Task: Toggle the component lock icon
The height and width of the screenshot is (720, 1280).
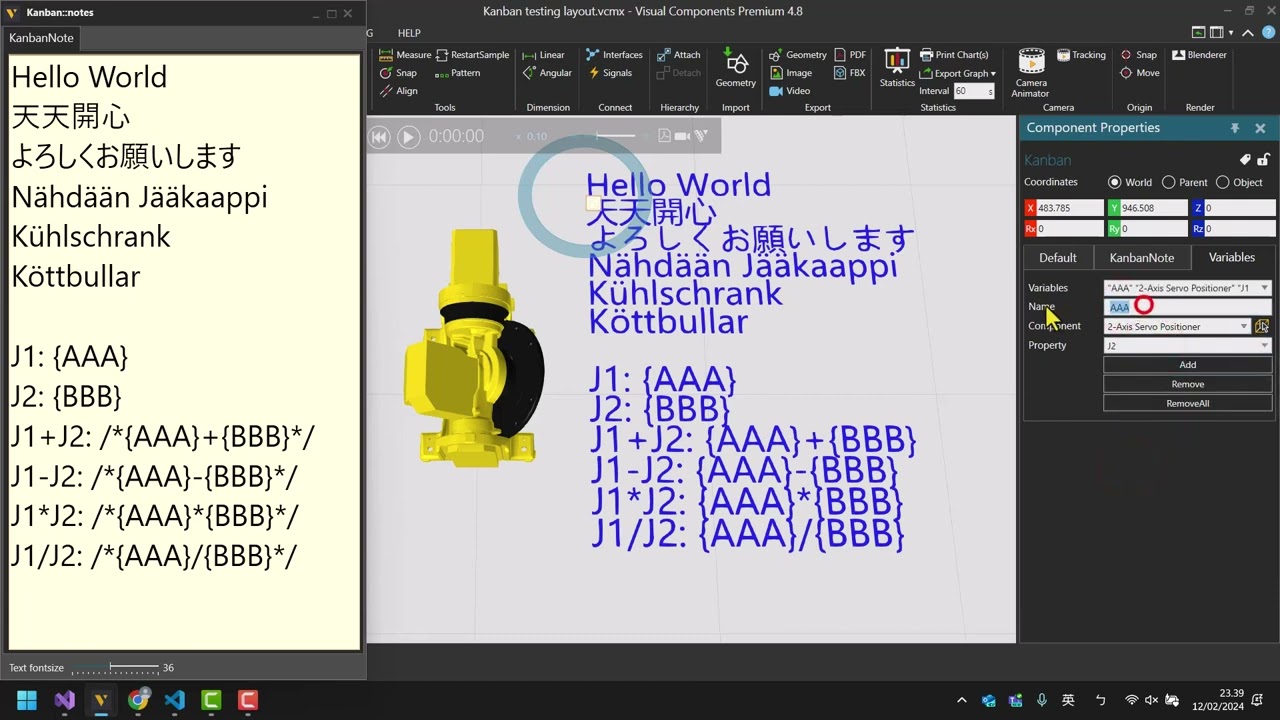Action: pos(1263,160)
